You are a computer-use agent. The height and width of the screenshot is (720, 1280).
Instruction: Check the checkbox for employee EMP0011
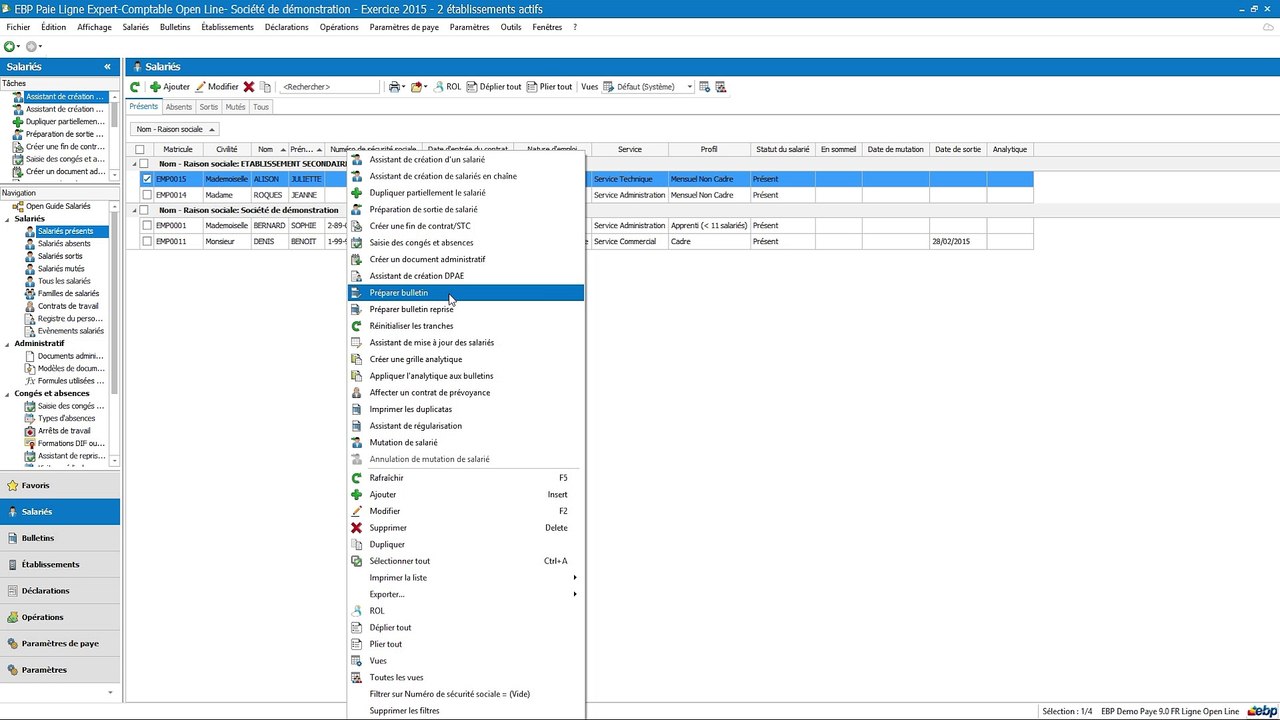pyautogui.click(x=147, y=242)
